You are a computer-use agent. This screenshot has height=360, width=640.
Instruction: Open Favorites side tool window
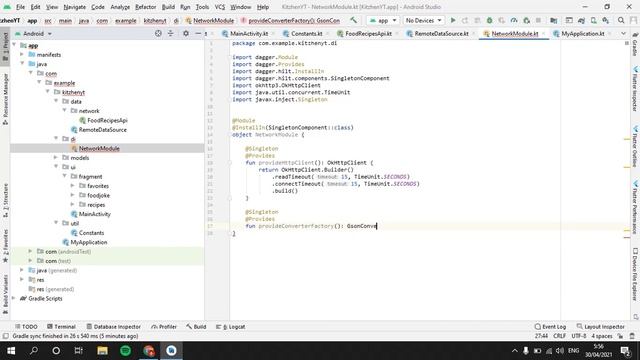click(5, 246)
